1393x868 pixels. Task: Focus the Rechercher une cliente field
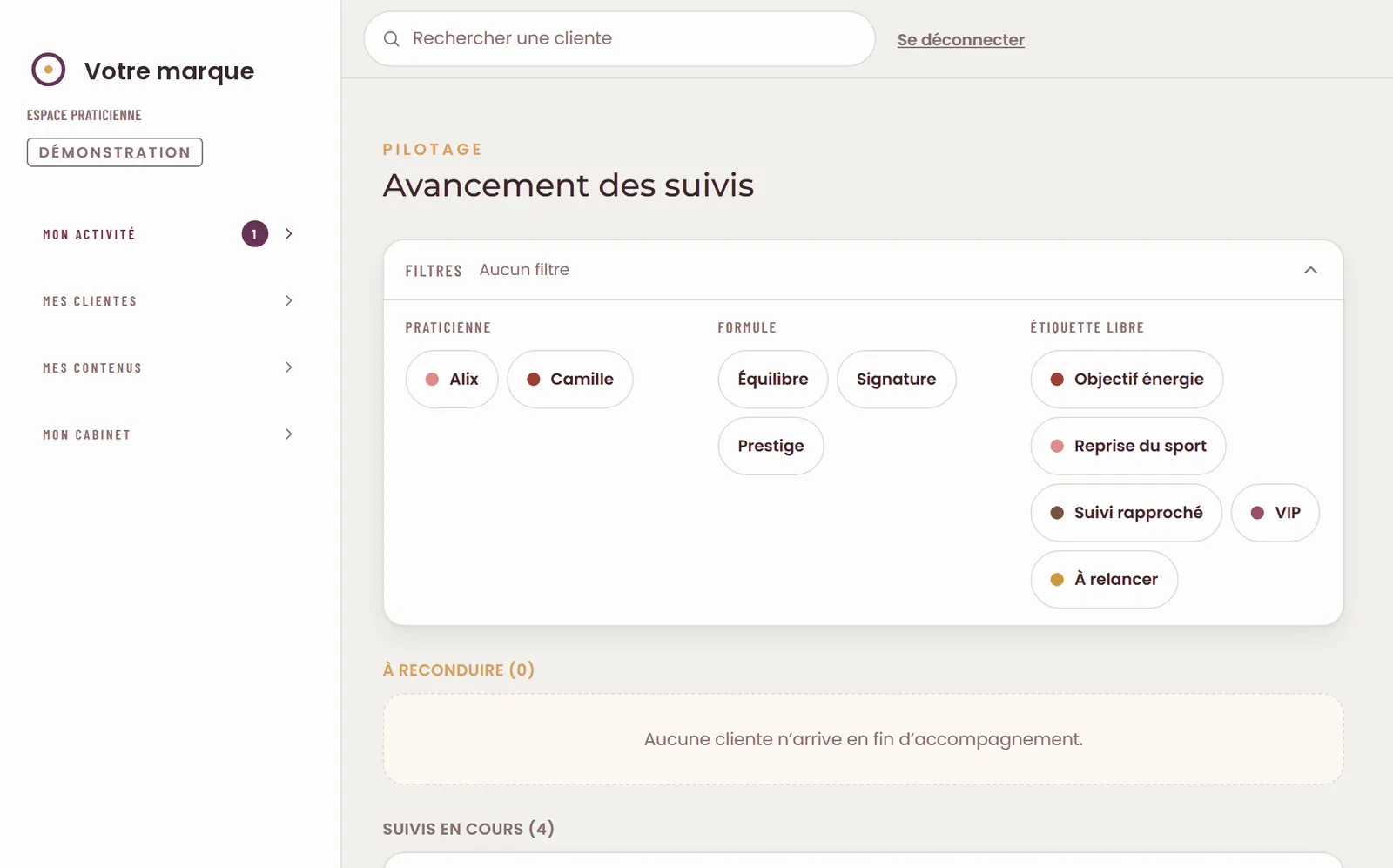619,39
